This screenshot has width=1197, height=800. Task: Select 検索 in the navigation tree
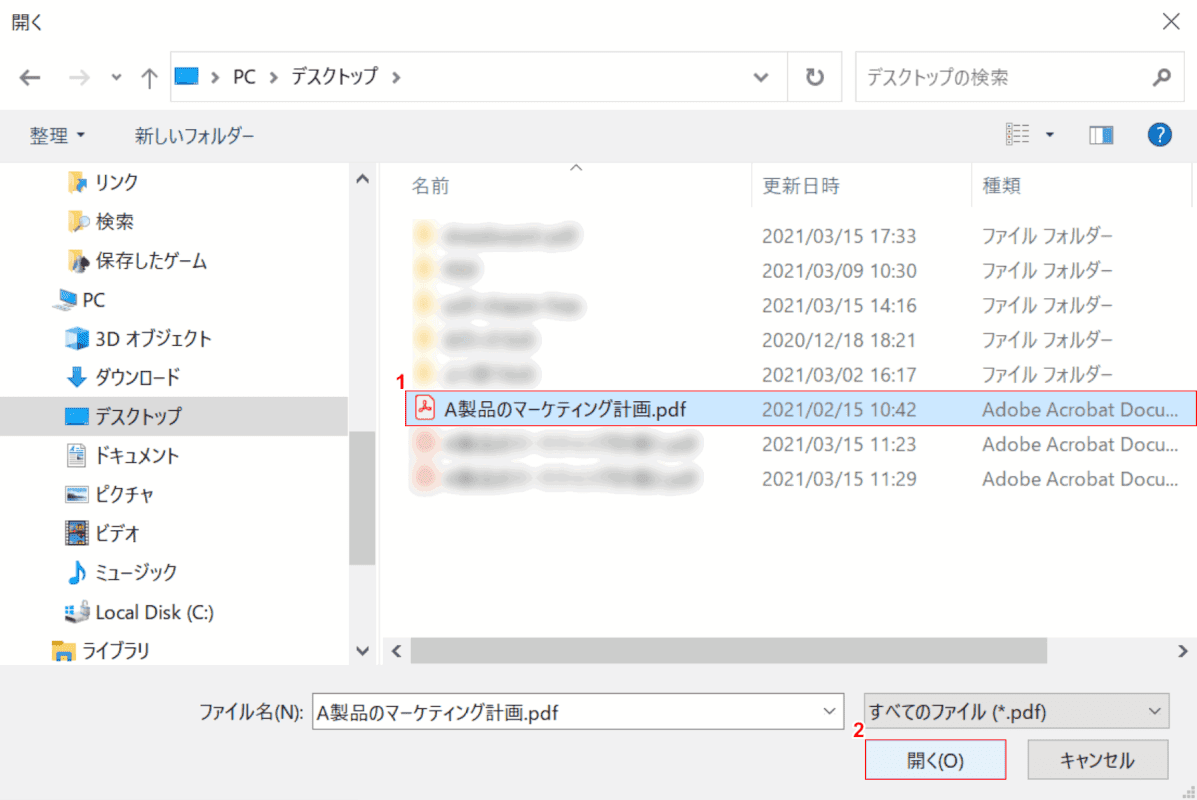click(101, 221)
